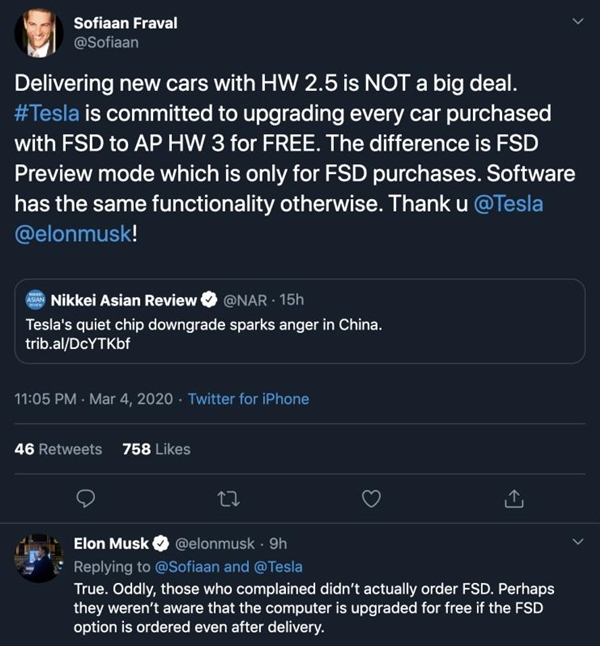
Task: Click Elon Musk's profile avatar
Action: [38, 557]
